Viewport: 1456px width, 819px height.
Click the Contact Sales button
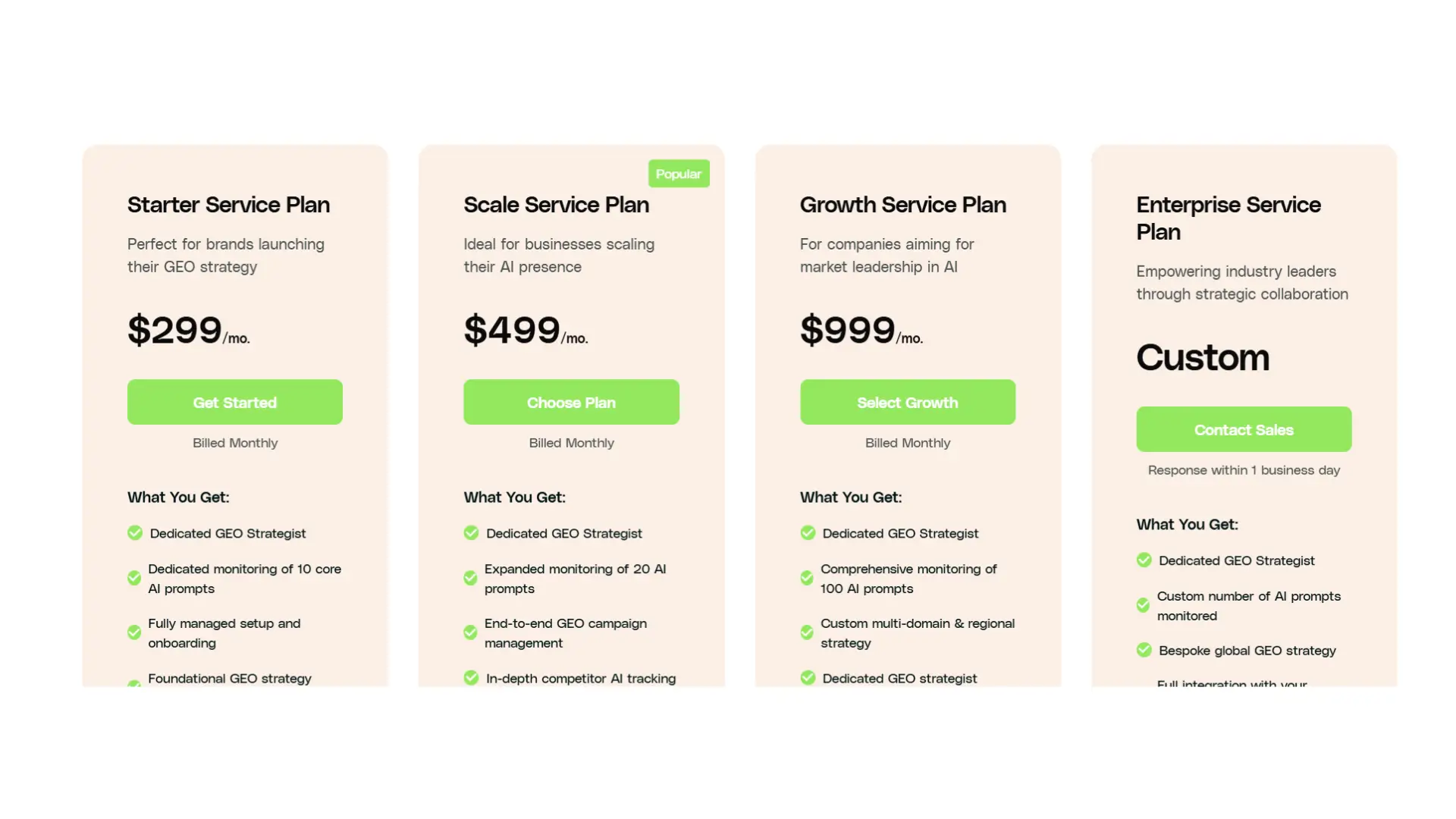coord(1243,429)
